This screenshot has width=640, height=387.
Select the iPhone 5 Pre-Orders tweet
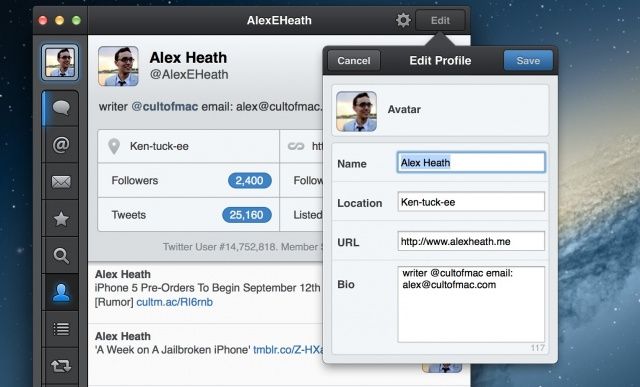coord(205,292)
